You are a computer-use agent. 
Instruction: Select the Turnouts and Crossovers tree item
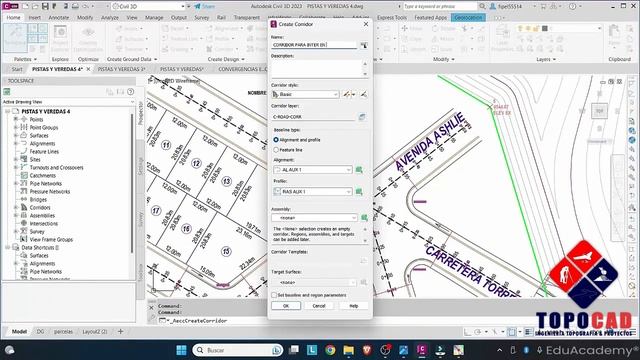[56, 167]
